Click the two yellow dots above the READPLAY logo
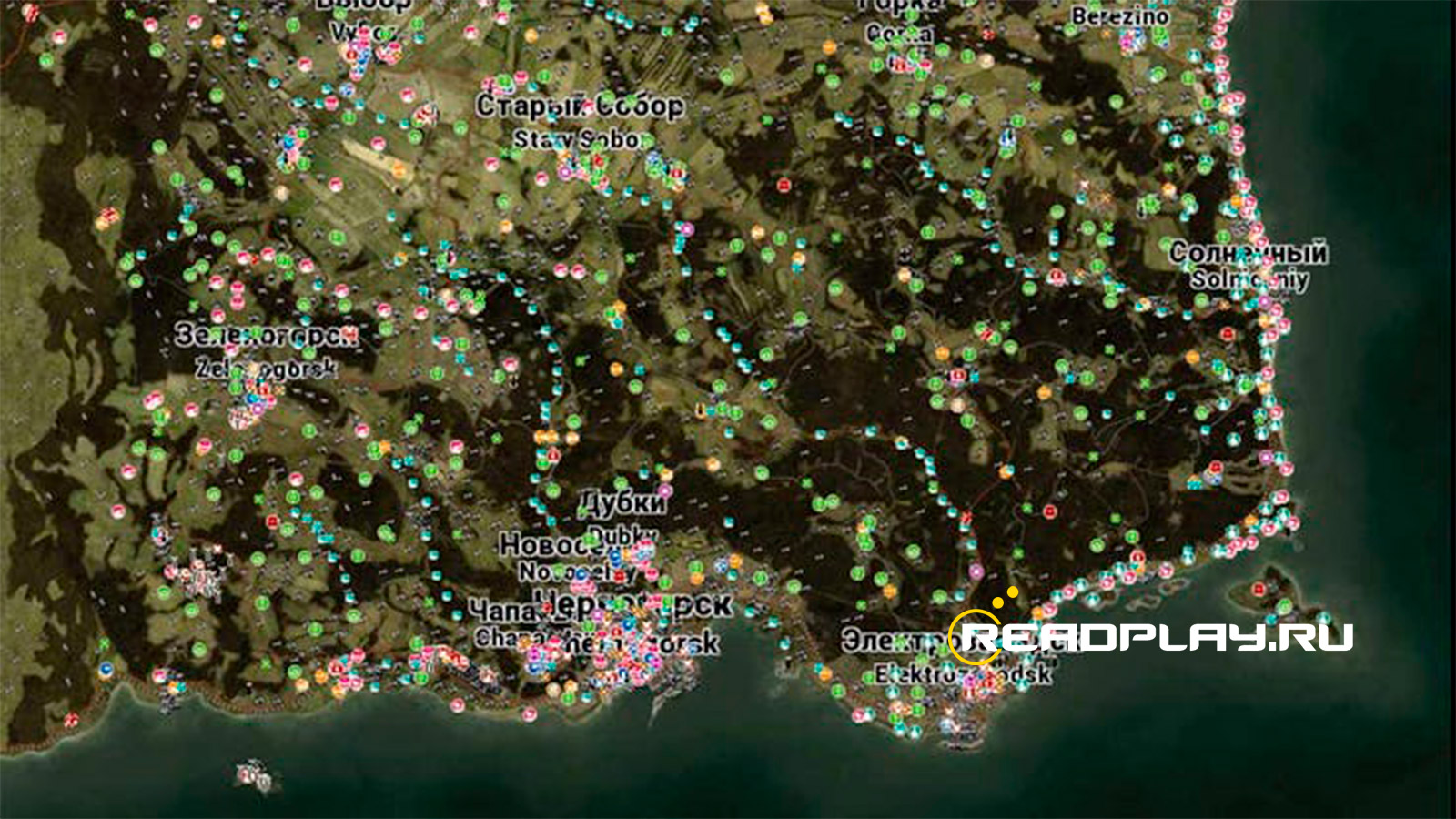1456x819 pixels. coord(1006,597)
